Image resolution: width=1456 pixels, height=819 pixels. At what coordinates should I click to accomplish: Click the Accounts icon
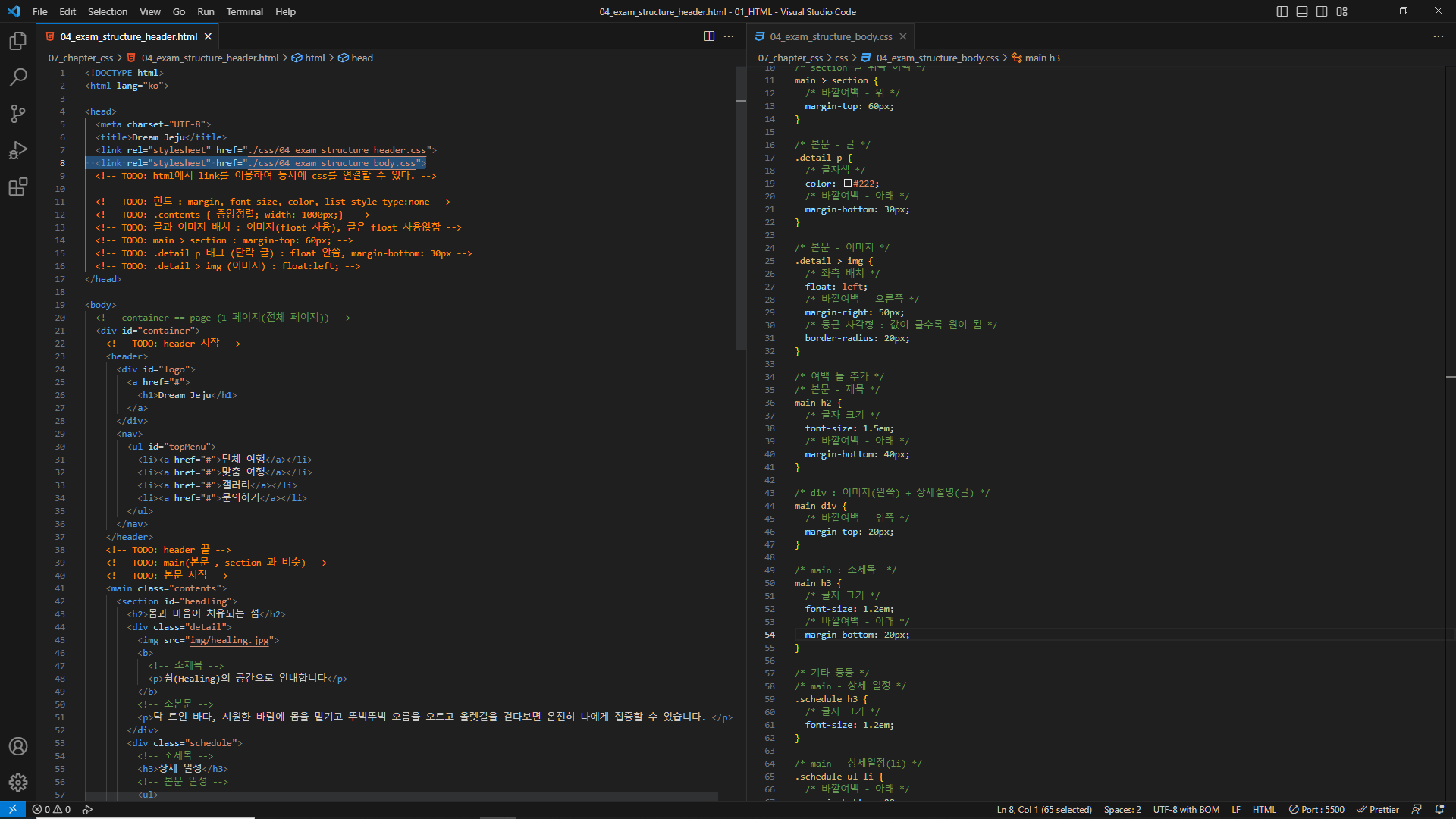[18, 746]
